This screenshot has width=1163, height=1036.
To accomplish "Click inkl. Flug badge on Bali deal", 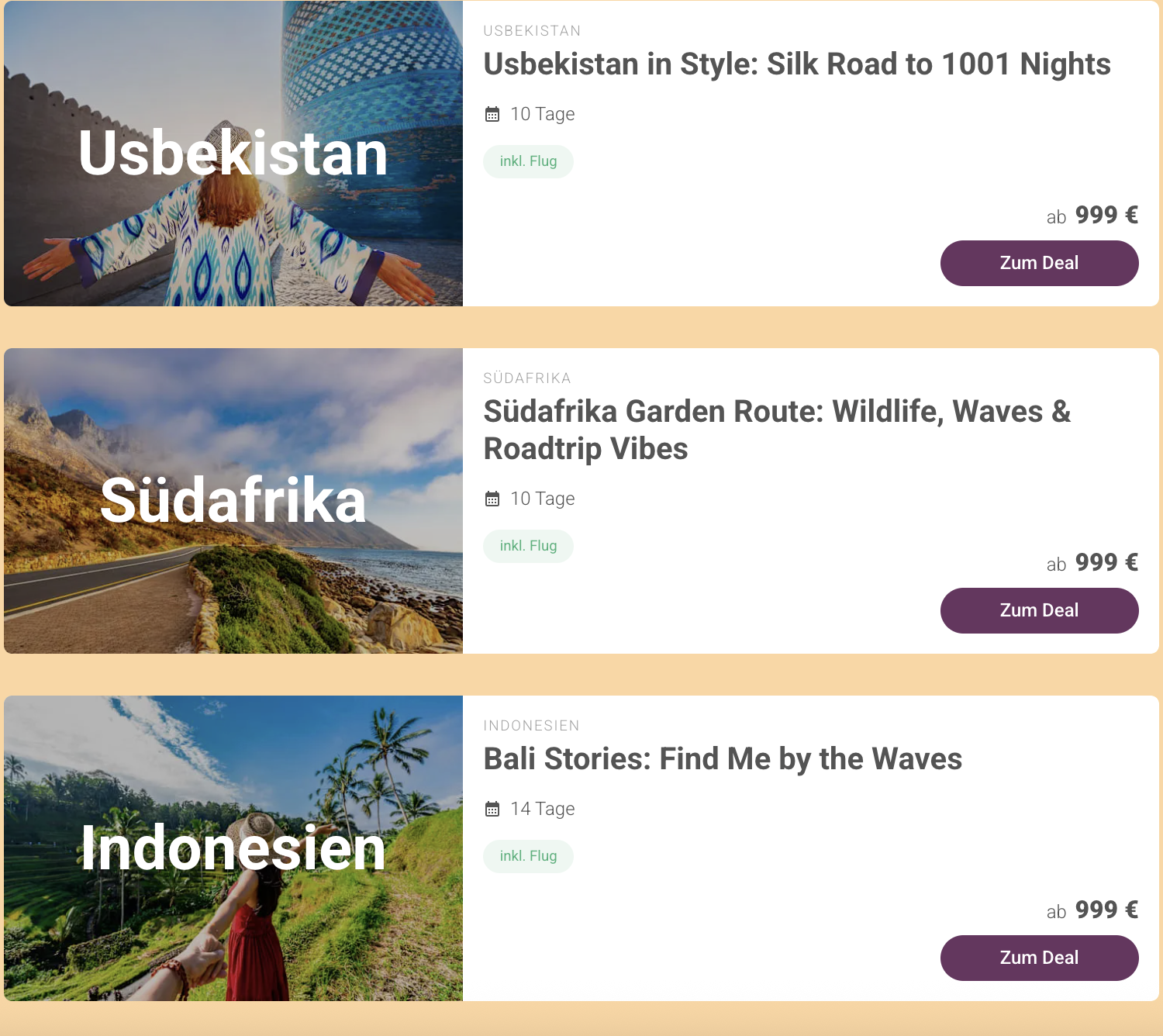I will (528, 856).
